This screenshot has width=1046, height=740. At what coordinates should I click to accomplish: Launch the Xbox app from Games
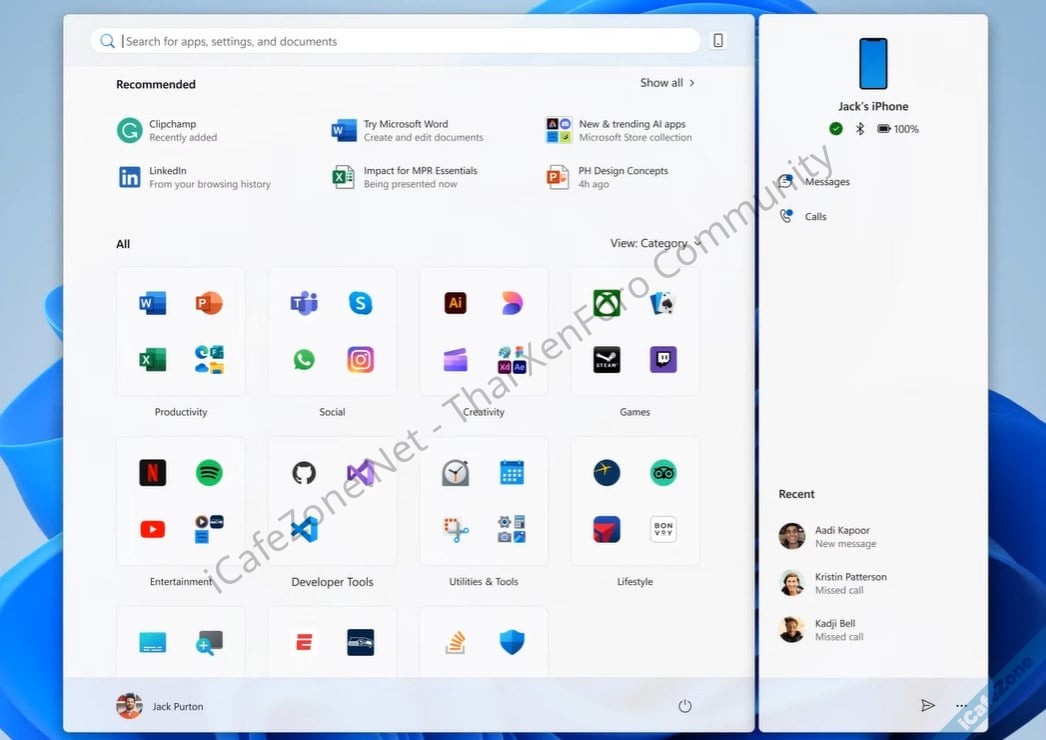click(x=607, y=303)
